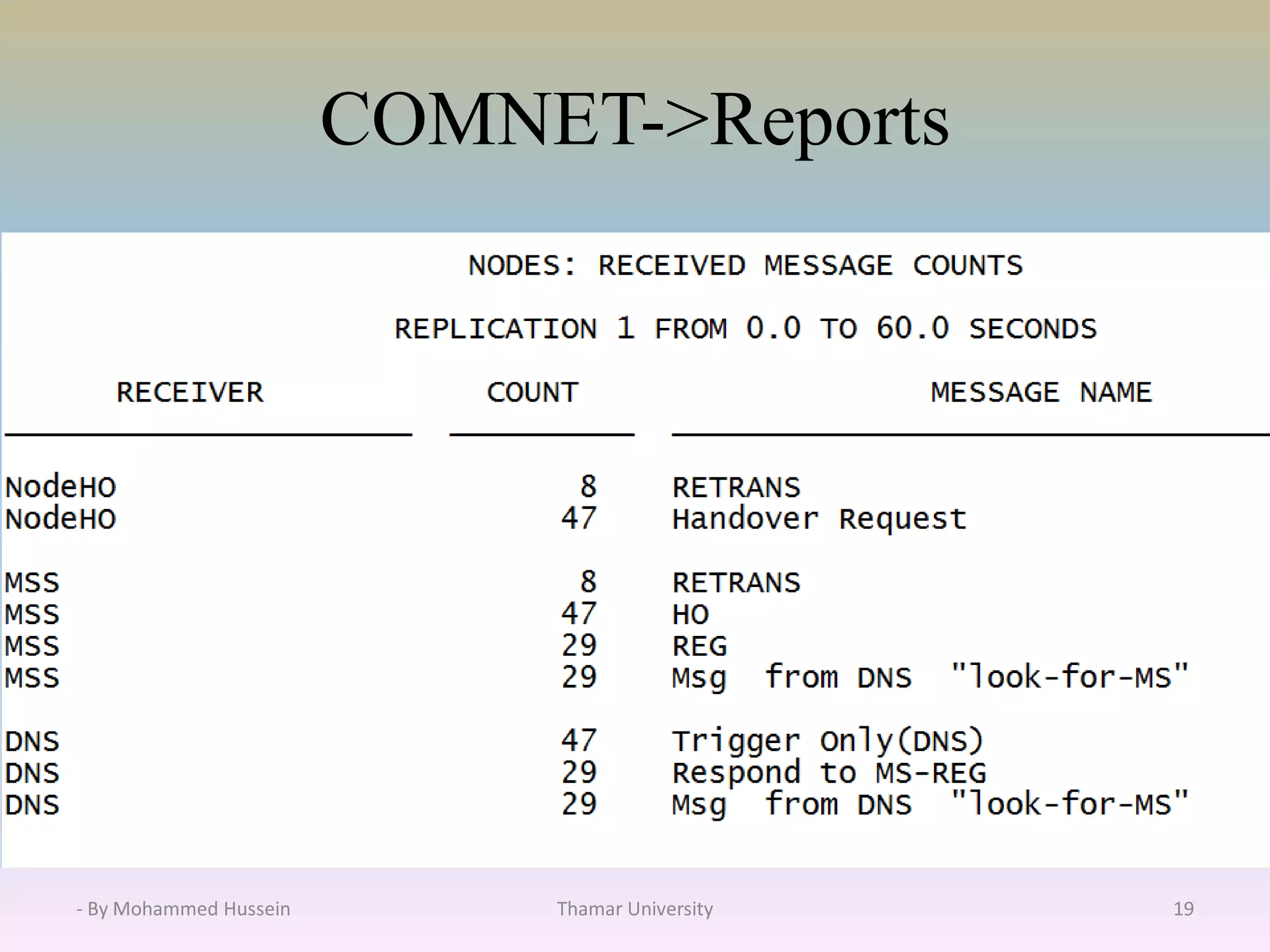The image size is (1270, 952).
Task: Click the MSS RETRANS message entry
Action: pos(736,583)
